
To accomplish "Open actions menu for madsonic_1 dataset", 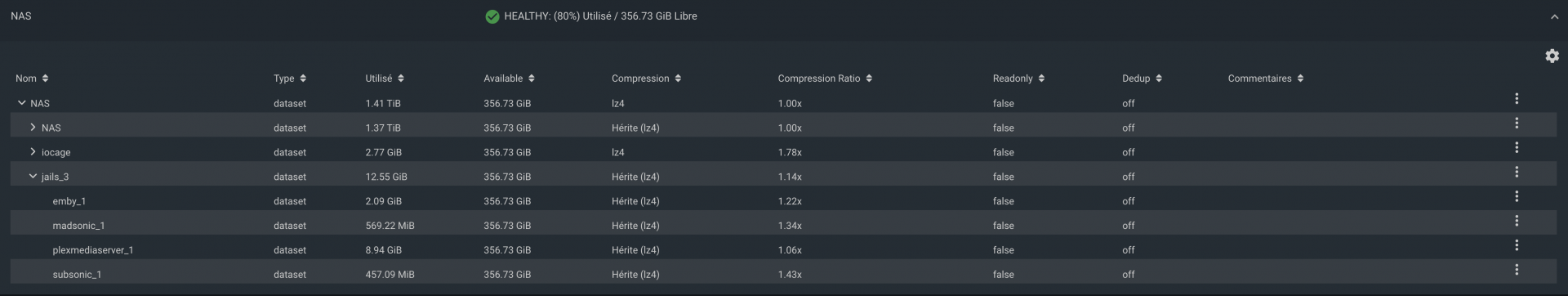I will point(1517,221).
